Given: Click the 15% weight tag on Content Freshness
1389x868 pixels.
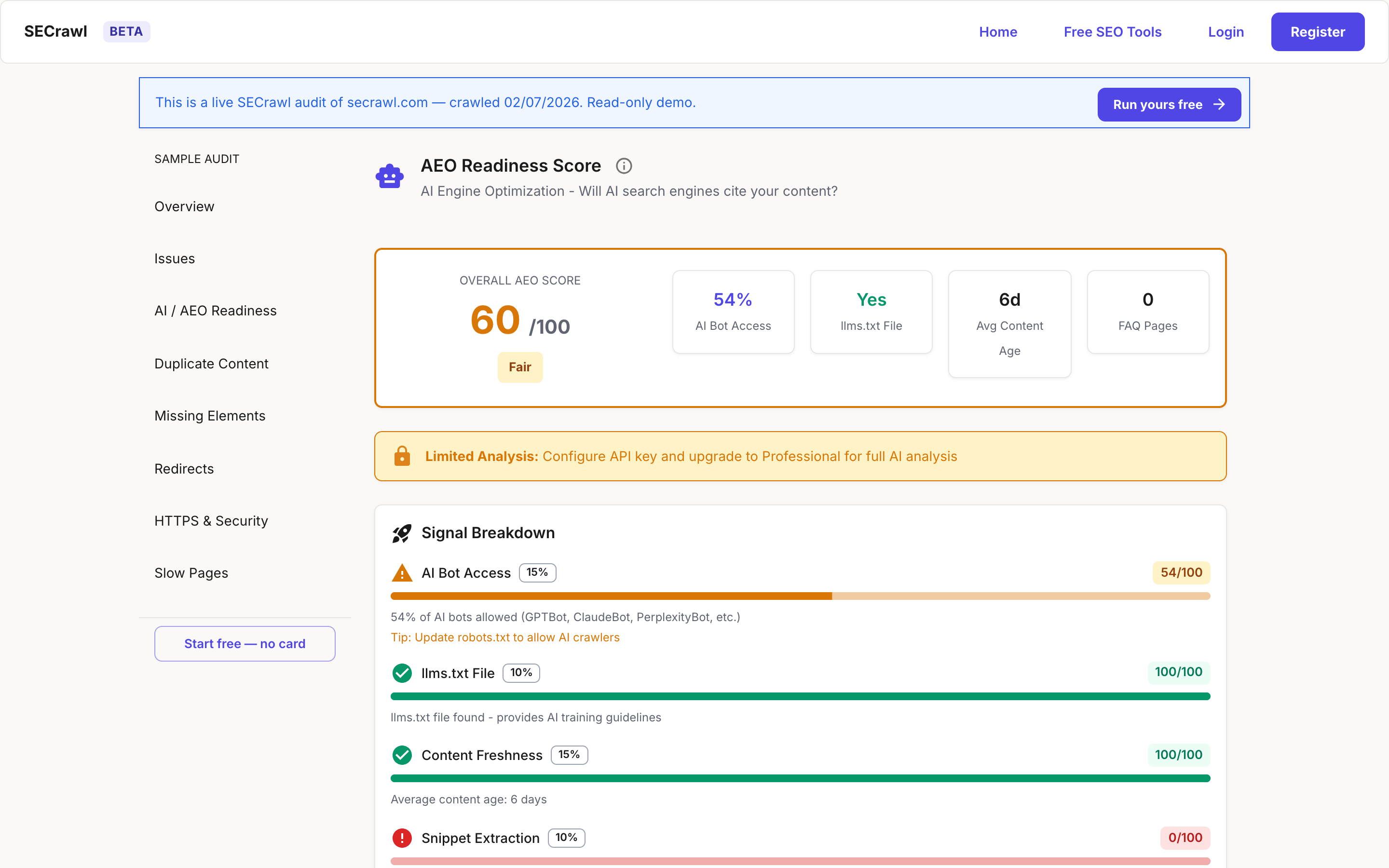Looking at the screenshot, I should tap(569, 755).
